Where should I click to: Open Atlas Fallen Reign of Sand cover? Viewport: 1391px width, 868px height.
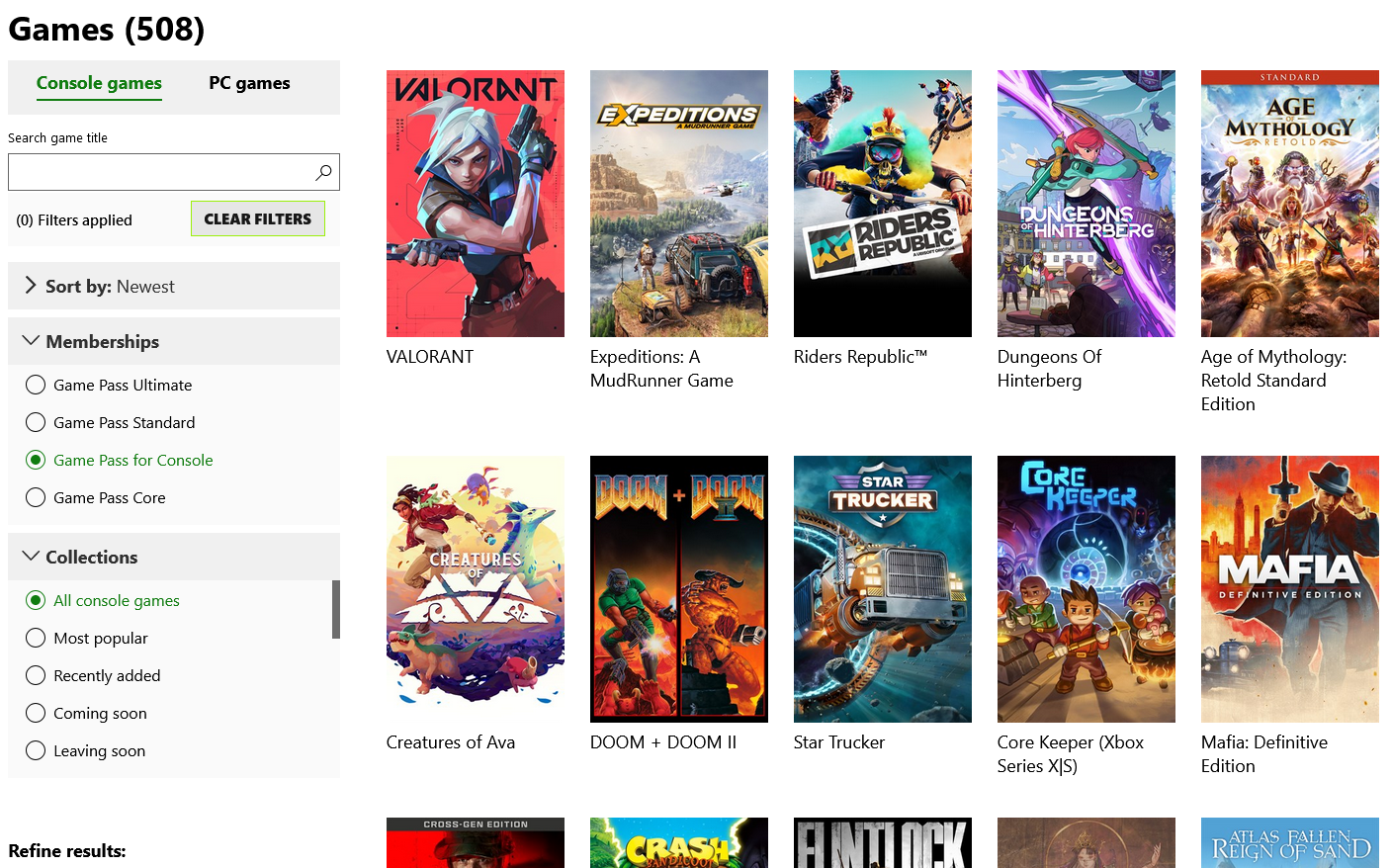(x=1290, y=843)
